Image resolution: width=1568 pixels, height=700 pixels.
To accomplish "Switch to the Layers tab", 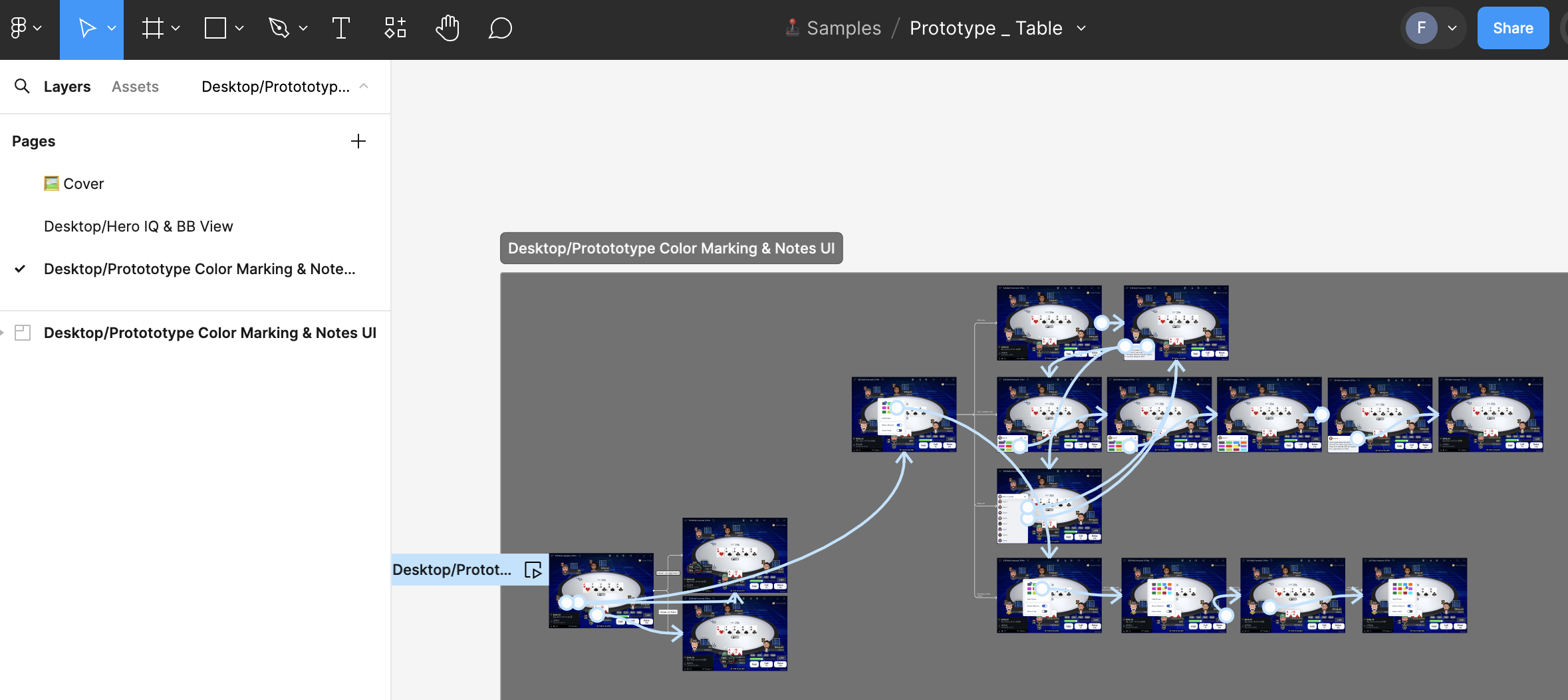I will click(66, 87).
